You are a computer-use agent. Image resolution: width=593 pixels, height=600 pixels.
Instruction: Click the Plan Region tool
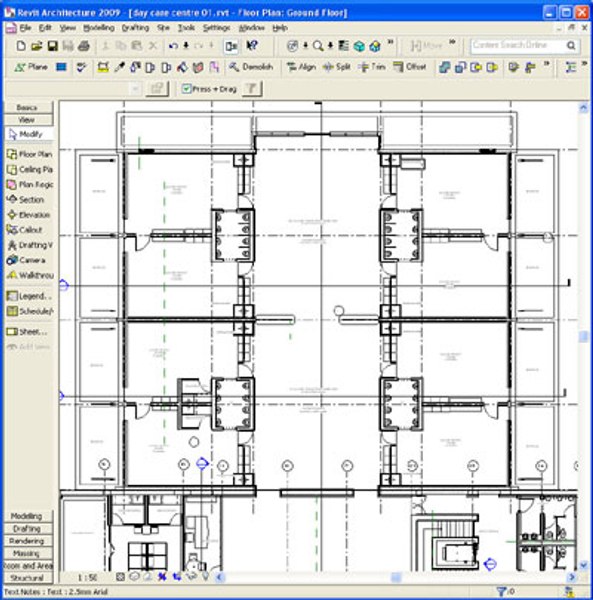30,185
